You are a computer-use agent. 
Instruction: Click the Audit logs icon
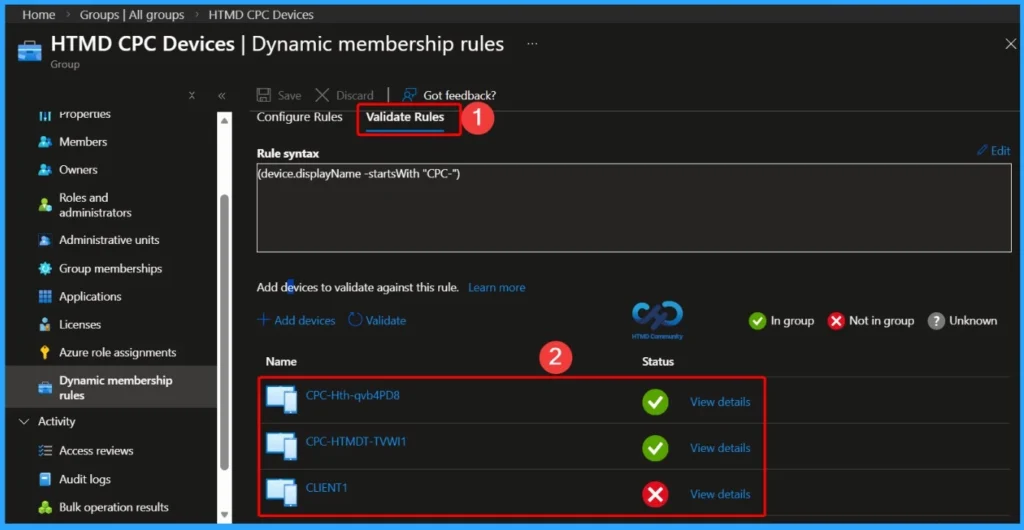point(45,479)
